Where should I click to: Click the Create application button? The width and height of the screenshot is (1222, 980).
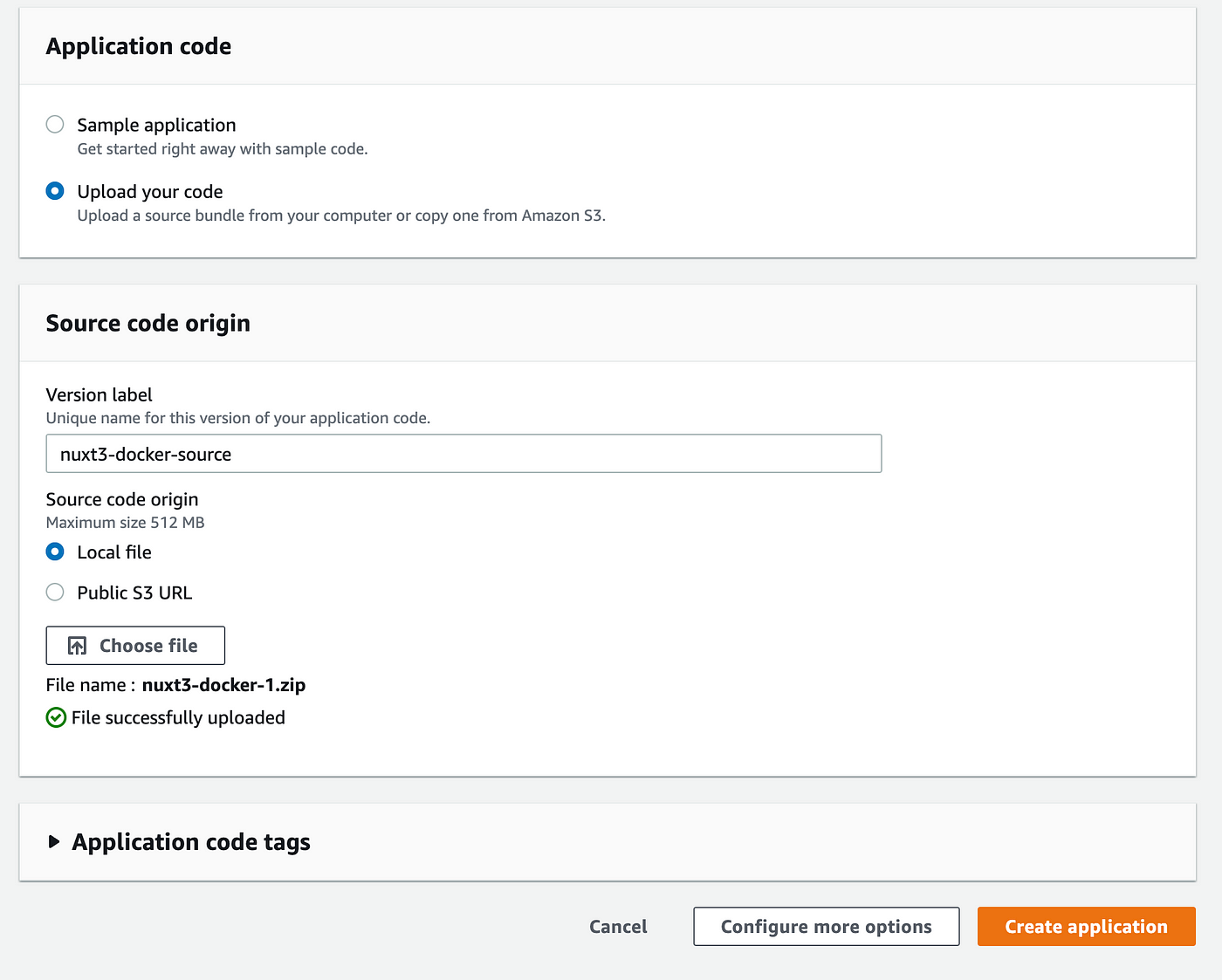coord(1087,927)
